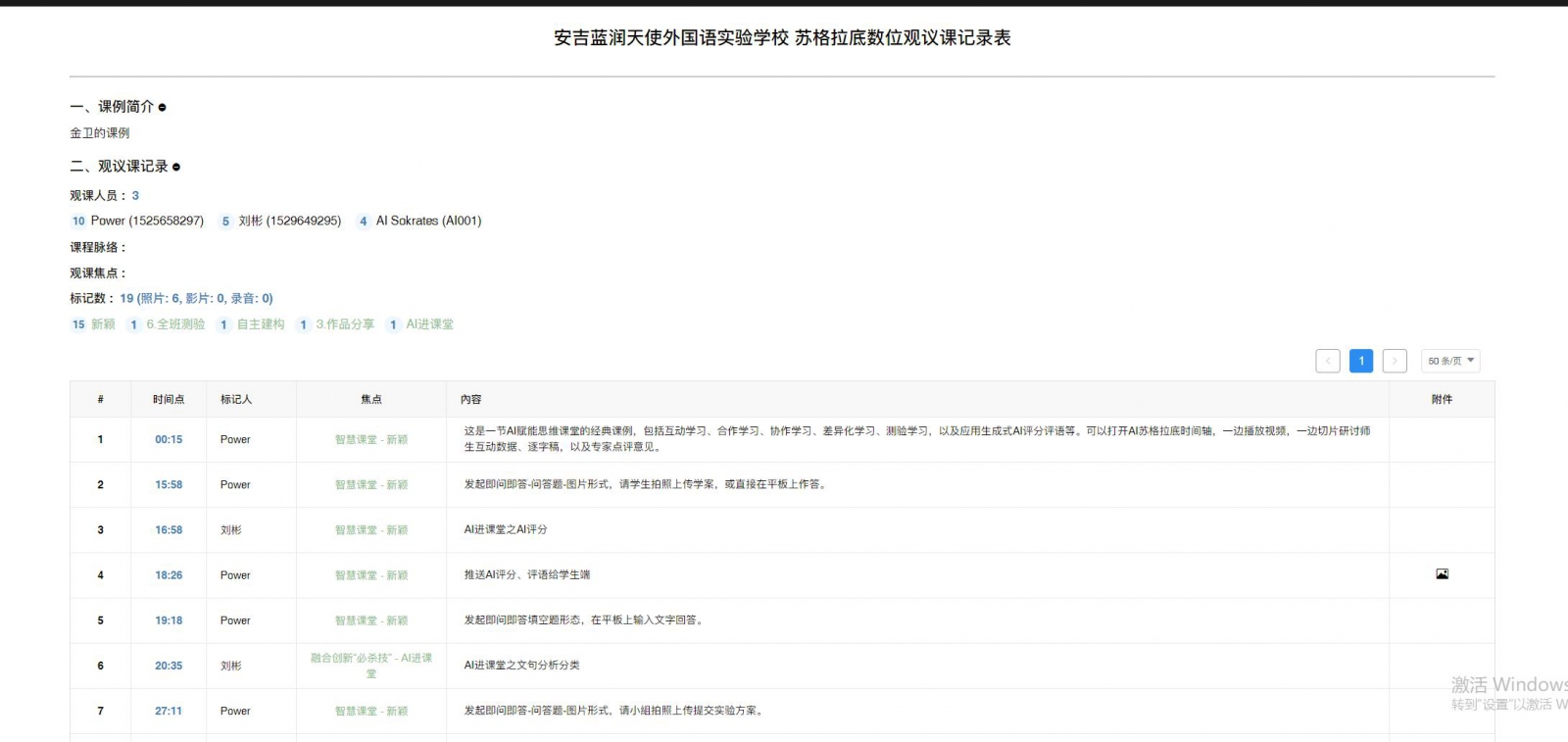
Task: Filter by observer Power (1525658297)
Action: pyautogui.click(x=146, y=222)
